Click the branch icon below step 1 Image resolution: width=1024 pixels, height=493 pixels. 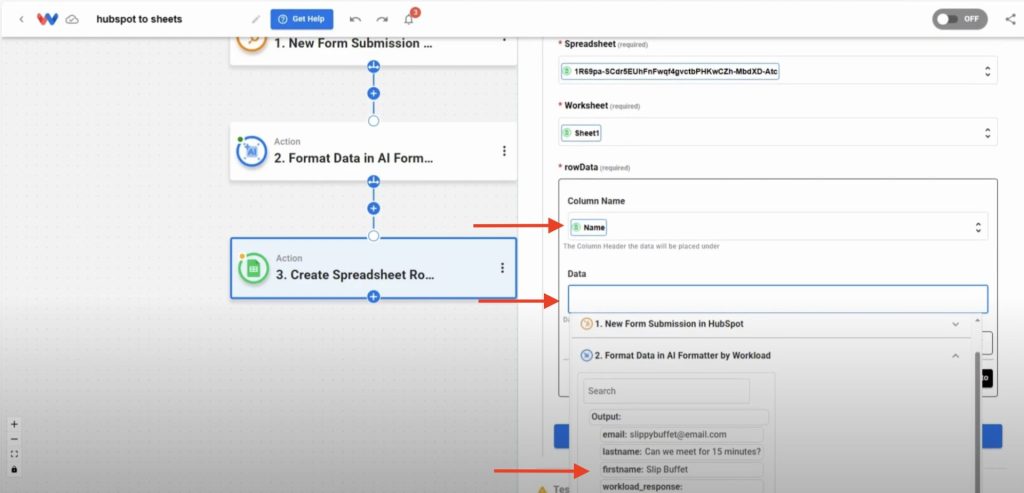pyautogui.click(x=374, y=67)
